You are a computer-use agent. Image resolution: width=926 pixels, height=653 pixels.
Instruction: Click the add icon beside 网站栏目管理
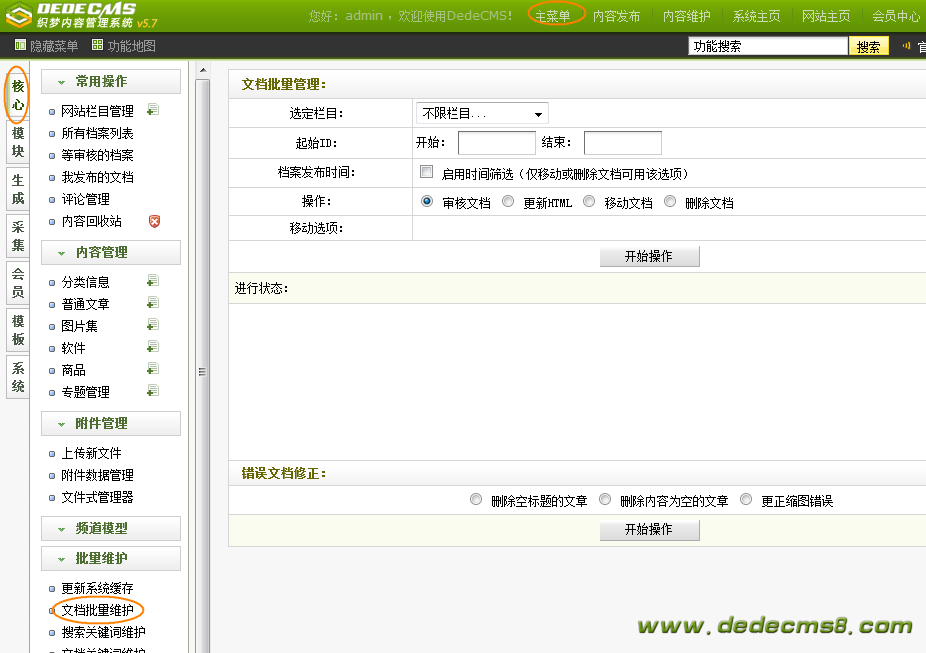click(x=153, y=110)
